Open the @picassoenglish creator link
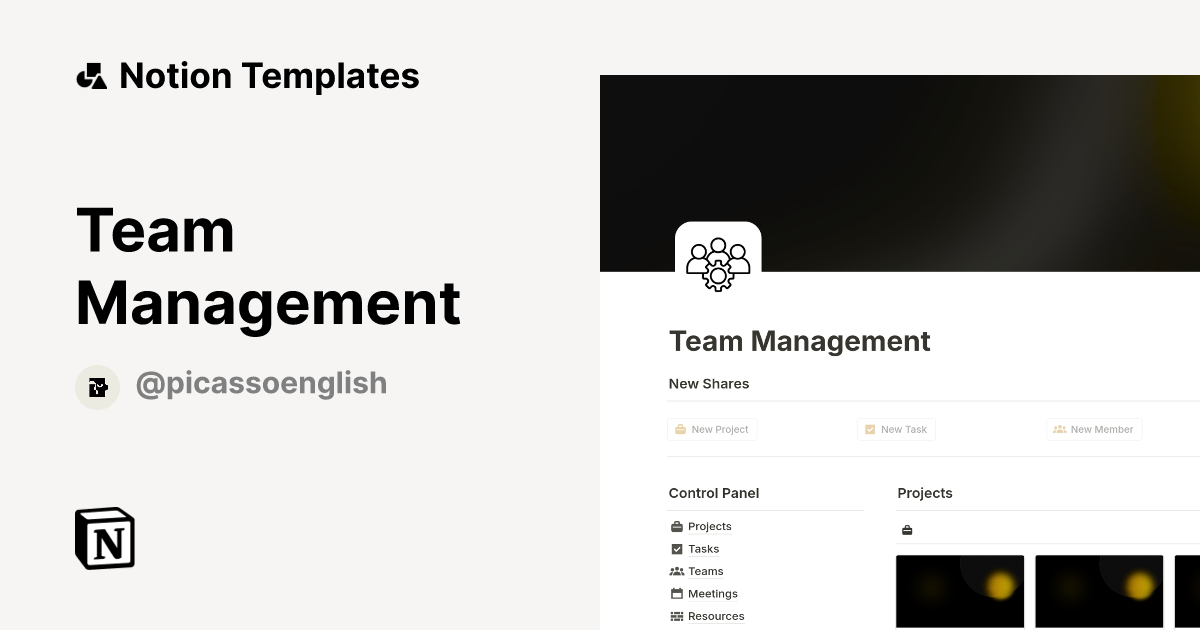Screen dimensions: 1200x630 (x=261, y=383)
